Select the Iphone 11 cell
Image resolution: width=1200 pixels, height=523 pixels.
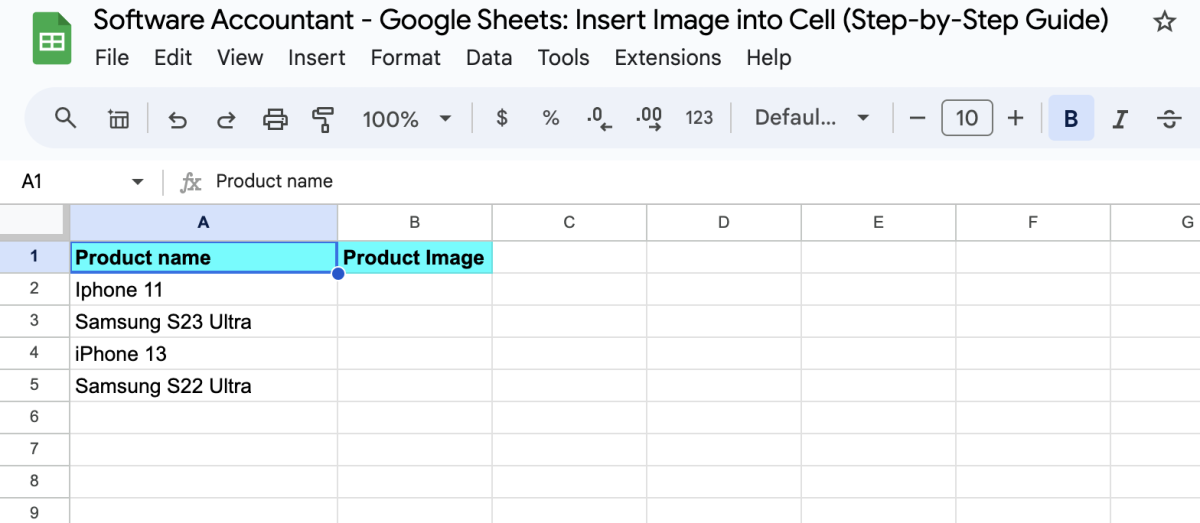click(204, 289)
